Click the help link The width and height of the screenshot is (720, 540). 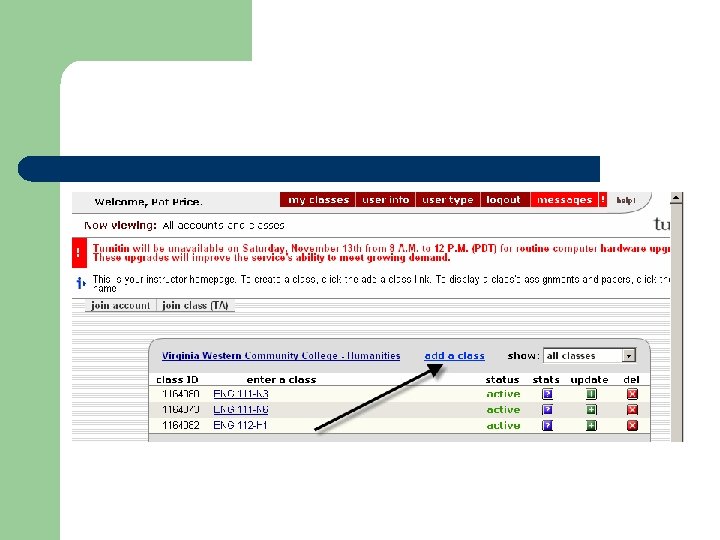626,200
